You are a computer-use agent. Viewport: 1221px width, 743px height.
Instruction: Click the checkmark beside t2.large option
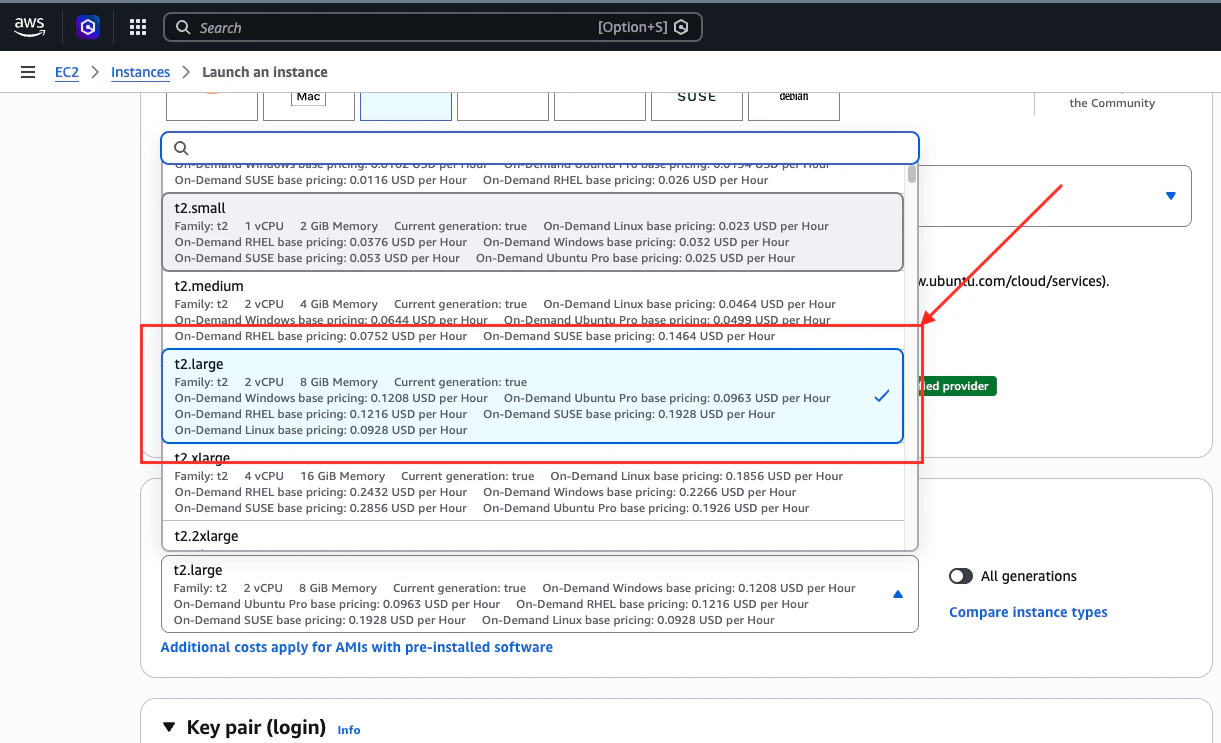[x=881, y=396]
